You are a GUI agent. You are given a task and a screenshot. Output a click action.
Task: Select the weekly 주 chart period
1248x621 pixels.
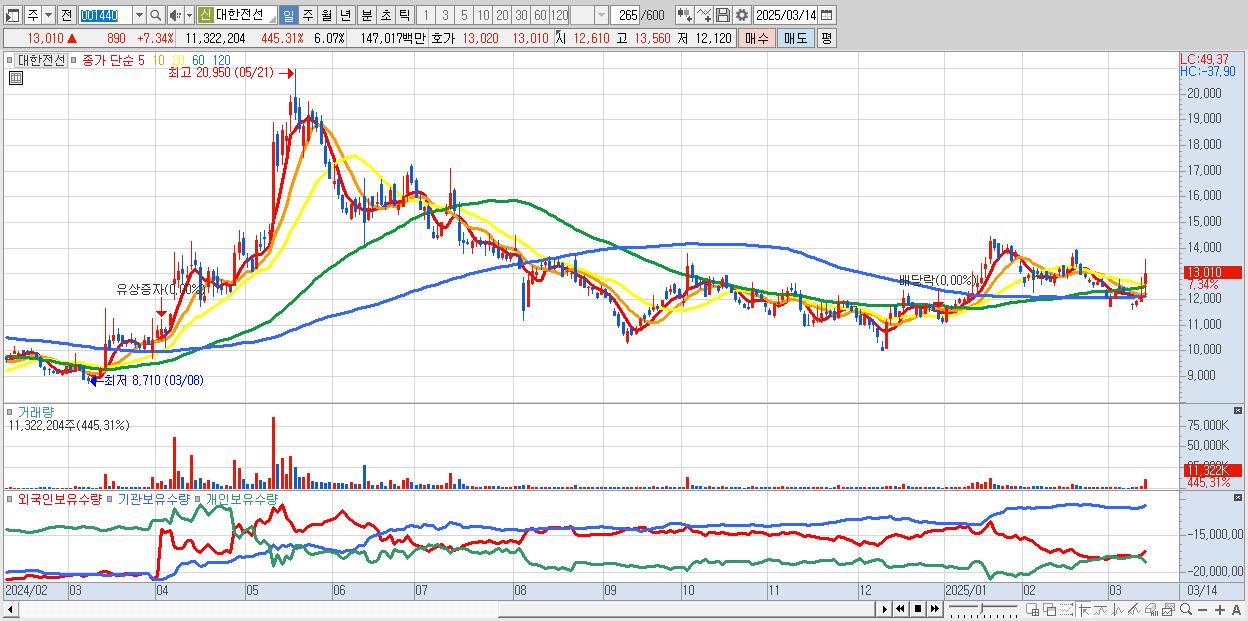(307, 15)
